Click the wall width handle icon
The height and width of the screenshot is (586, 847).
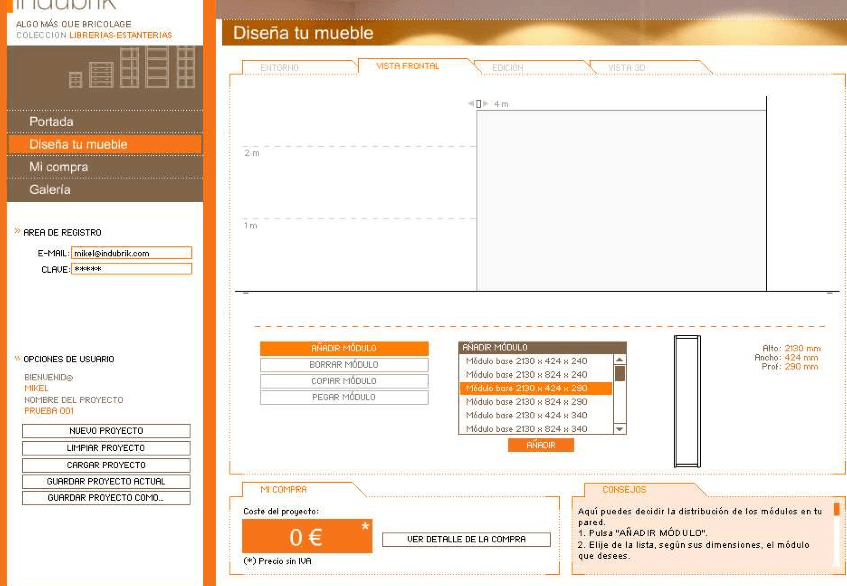[x=480, y=104]
